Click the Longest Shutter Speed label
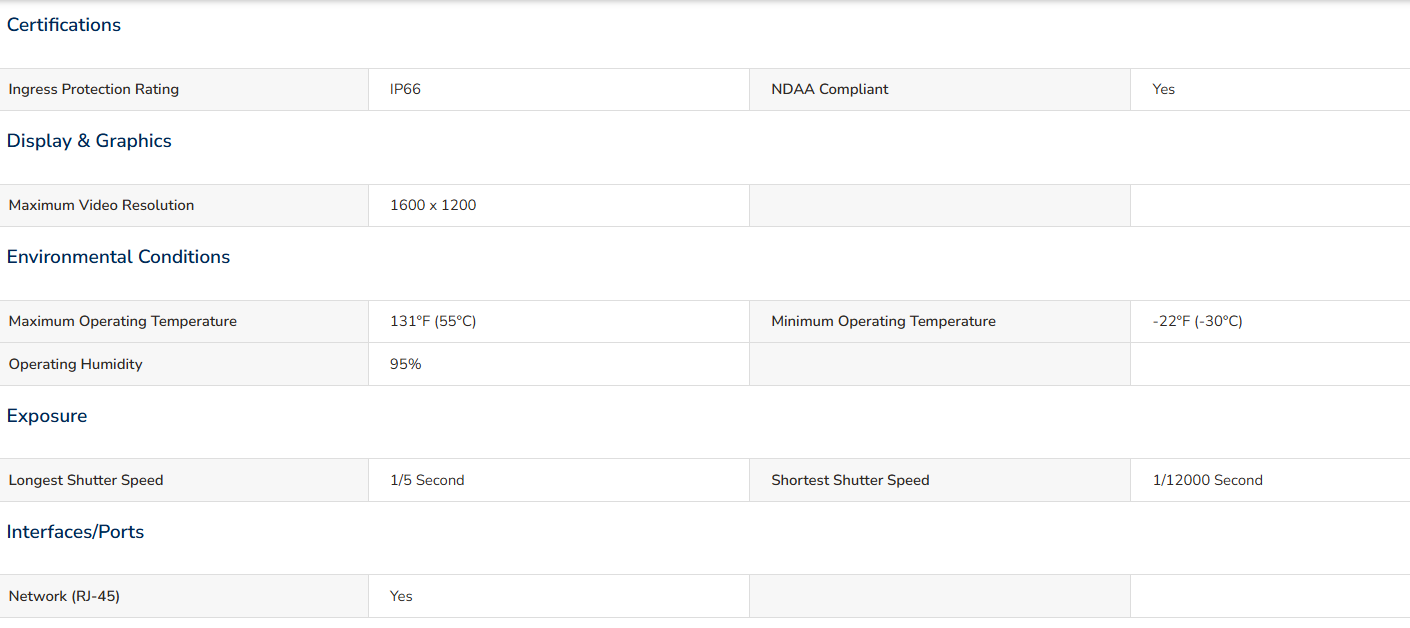This screenshot has width=1410, height=628. click(86, 480)
